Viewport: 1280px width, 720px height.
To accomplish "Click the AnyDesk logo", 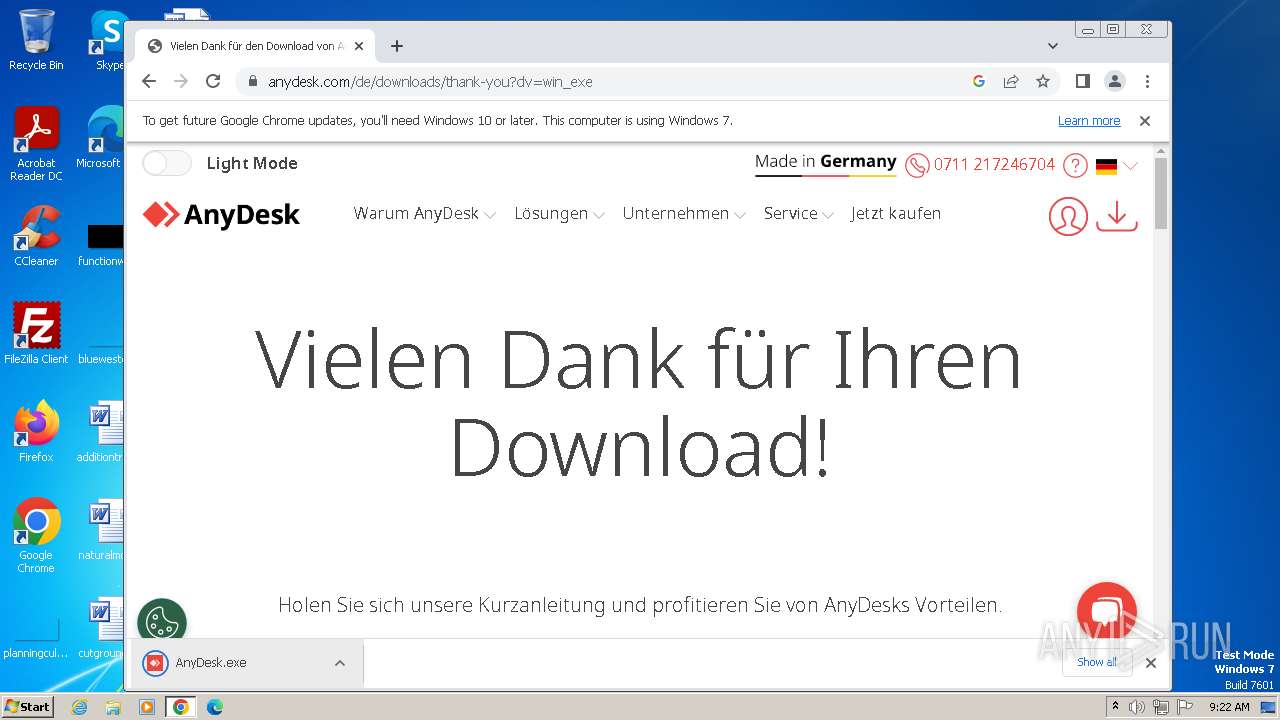I will (x=221, y=214).
